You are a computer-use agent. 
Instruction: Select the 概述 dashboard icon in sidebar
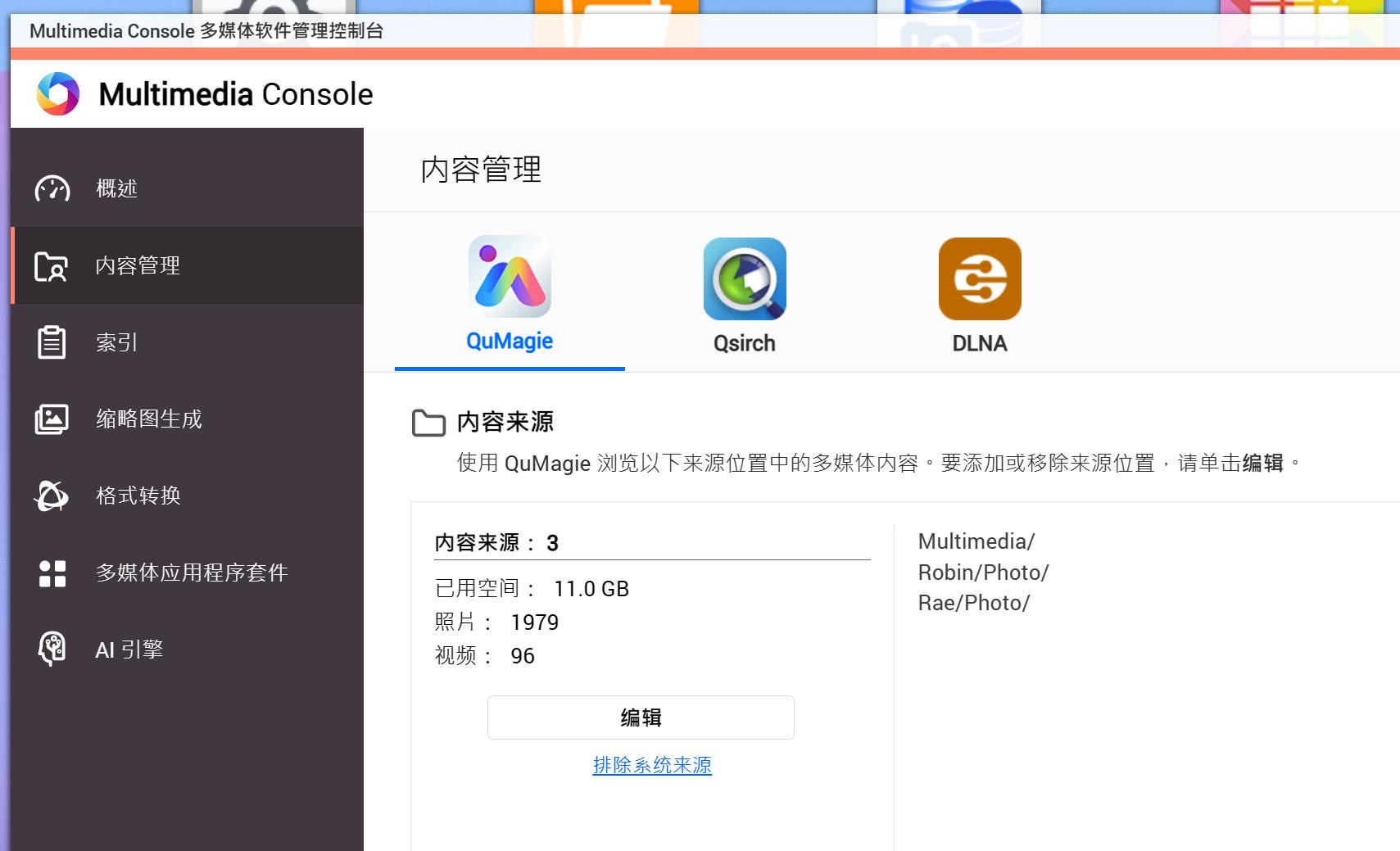point(52,188)
